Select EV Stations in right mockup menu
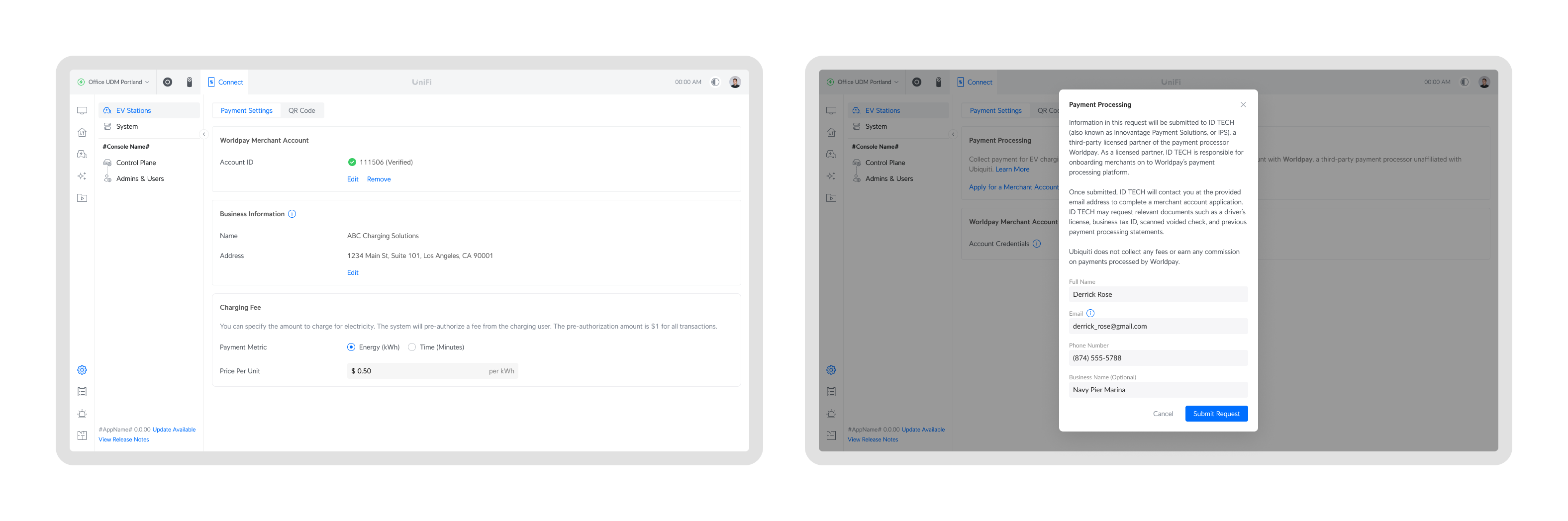This screenshot has width=1568, height=521. 898,111
